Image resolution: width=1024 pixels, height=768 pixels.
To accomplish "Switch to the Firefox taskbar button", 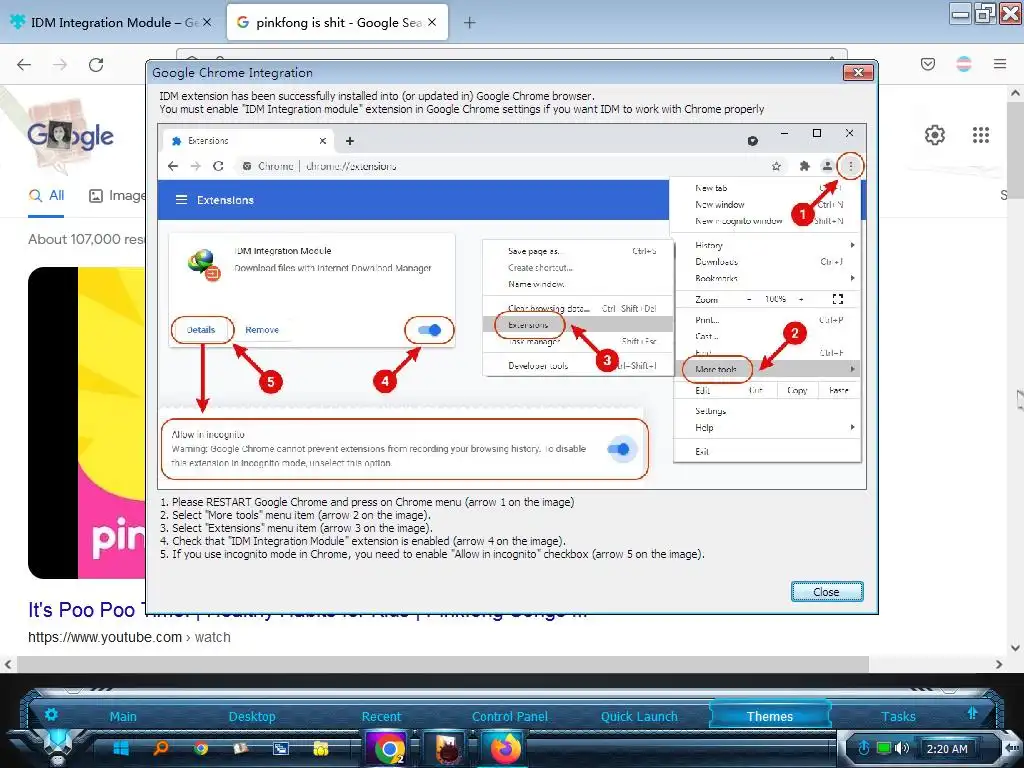I will 505,748.
